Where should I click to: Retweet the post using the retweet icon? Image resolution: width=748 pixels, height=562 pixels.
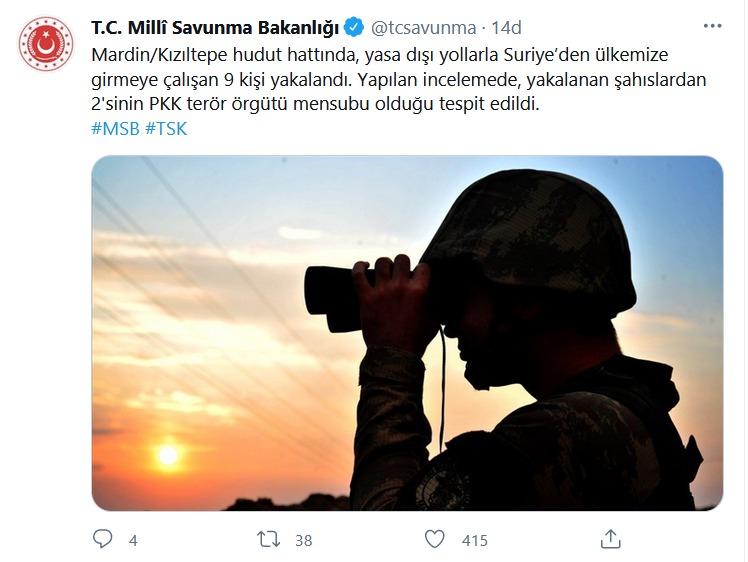click(x=269, y=540)
